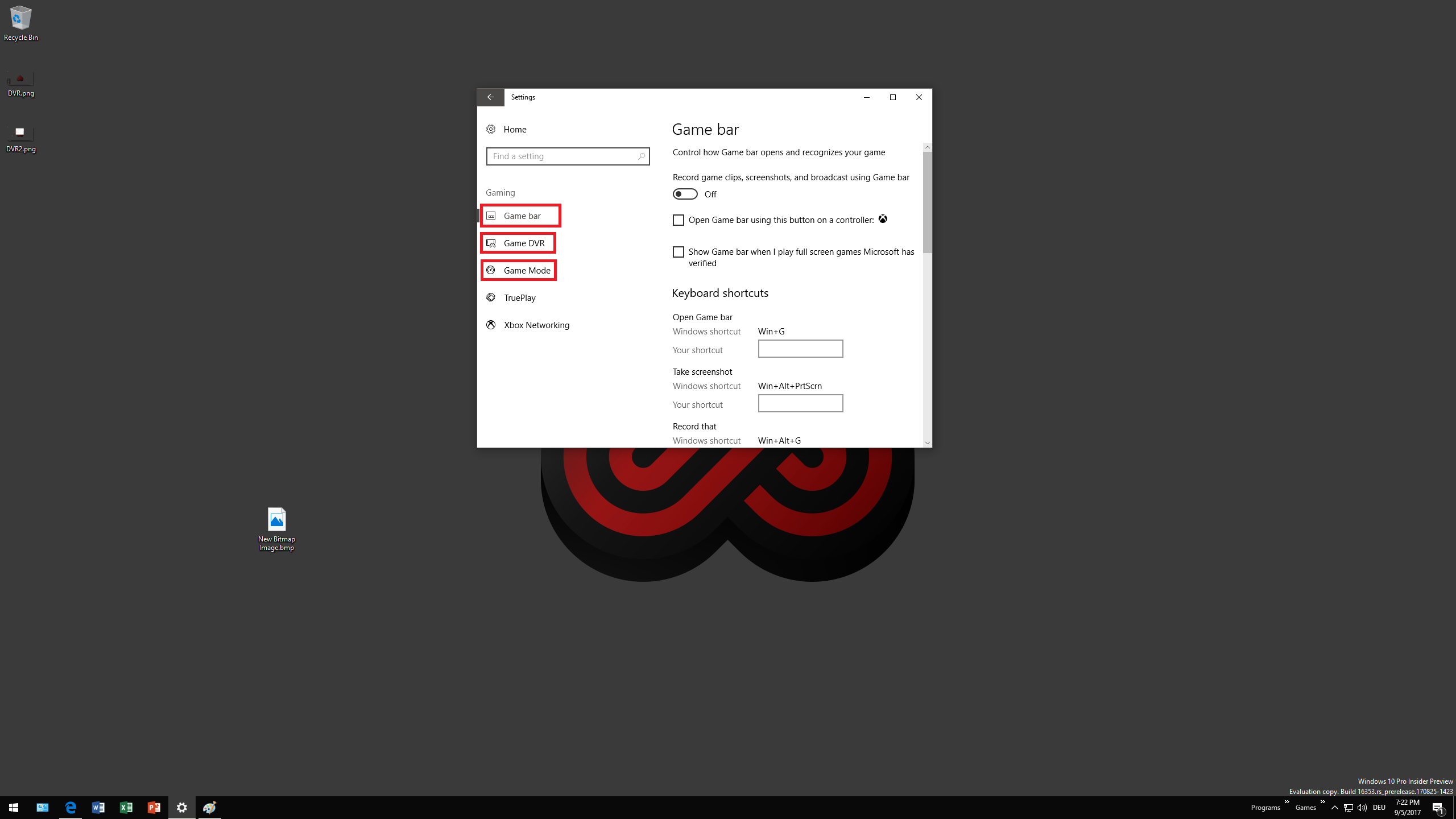Switch to the Game Mode section
The height and width of the screenshot is (819, 1456).
point(526,270)
